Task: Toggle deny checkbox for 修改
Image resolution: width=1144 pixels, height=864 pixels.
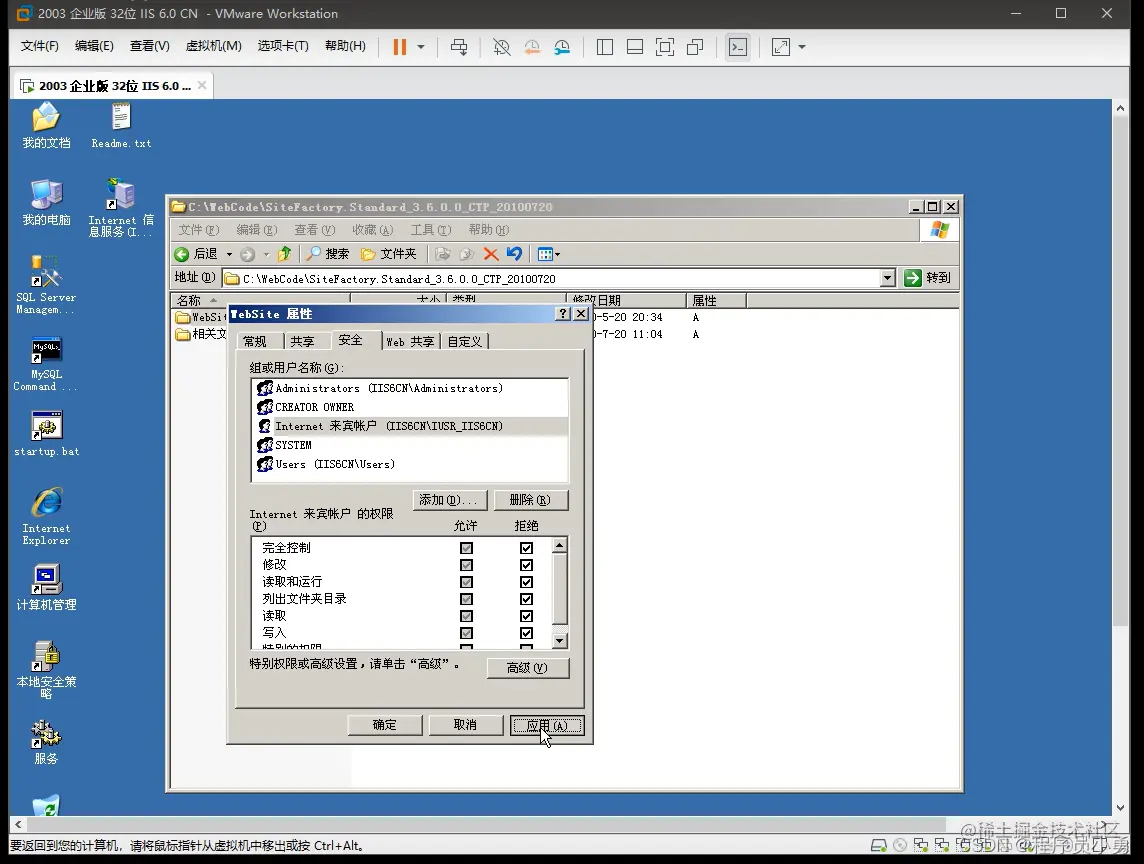Action: [526, 565]
